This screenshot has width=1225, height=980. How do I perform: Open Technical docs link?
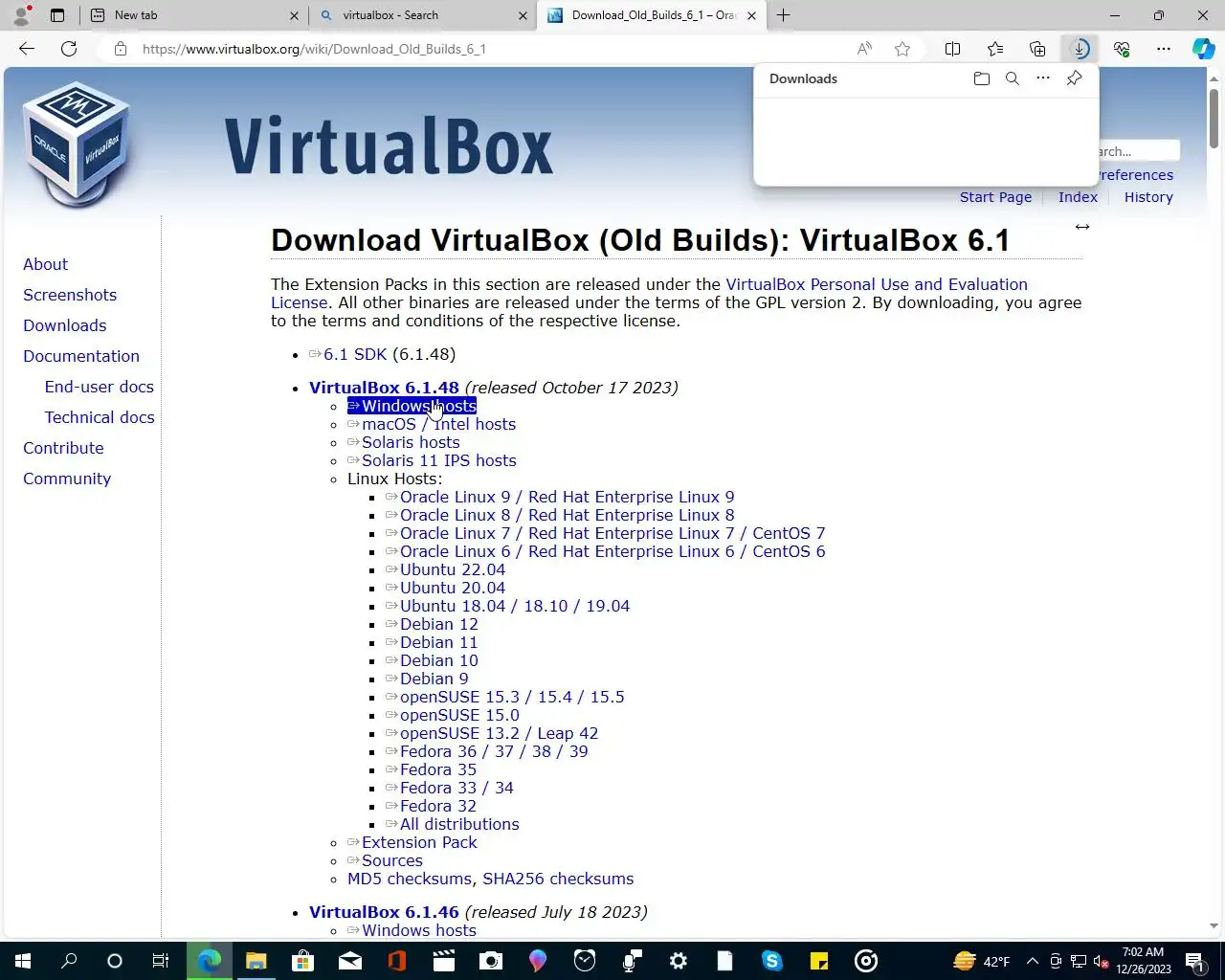[x=100, y=417]
